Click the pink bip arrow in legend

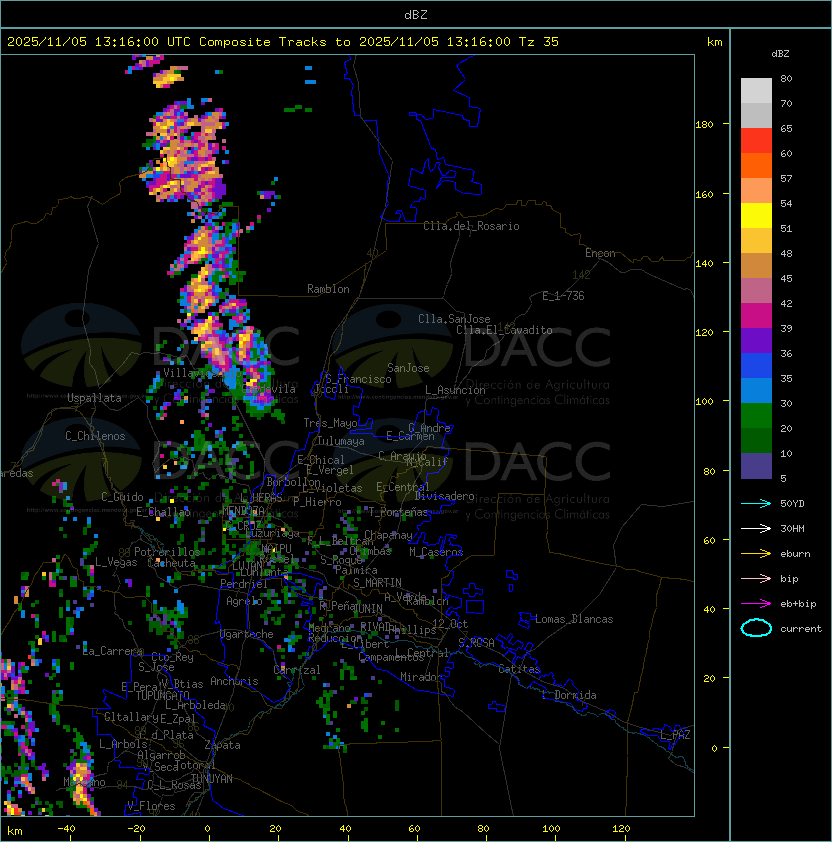click(x=756, y=578)
